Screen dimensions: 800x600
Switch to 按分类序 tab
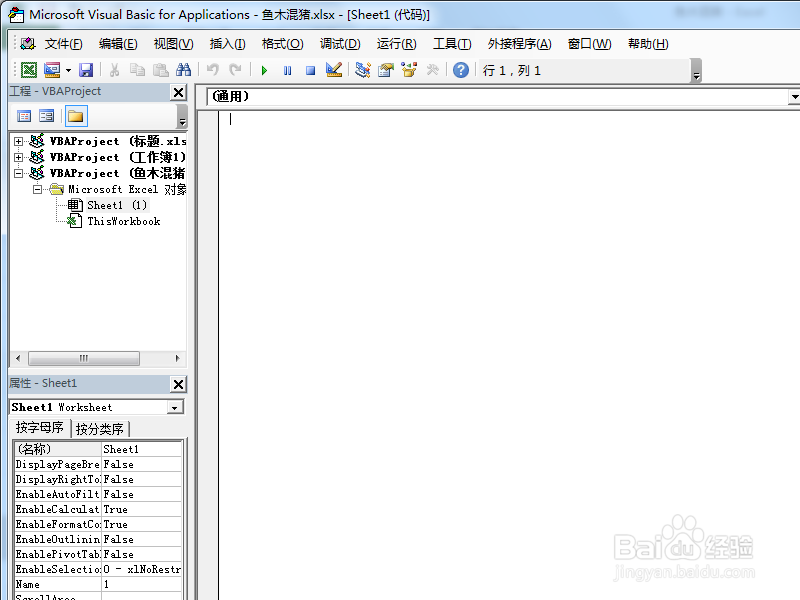(100, 429)
